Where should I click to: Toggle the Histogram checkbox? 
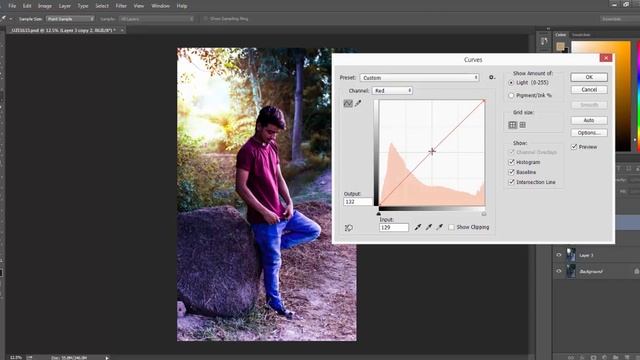point(511,162)
